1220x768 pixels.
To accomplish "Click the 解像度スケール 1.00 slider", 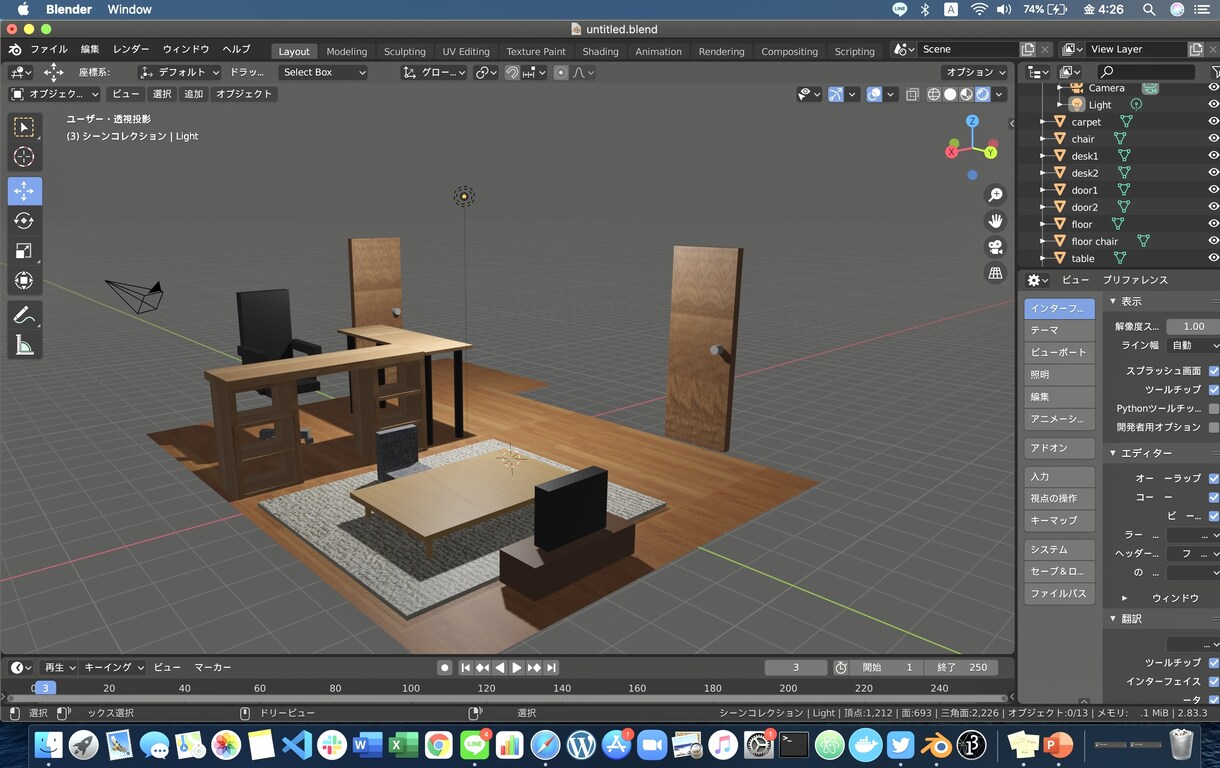I will (x=1193, y=326).
